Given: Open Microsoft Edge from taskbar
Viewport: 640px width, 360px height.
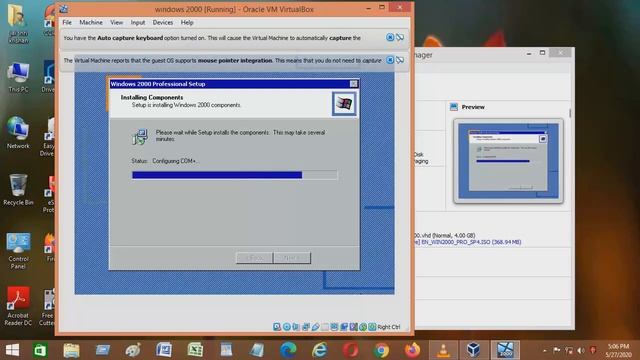Looking at the screenshot, I should click(x=288, y=350).
